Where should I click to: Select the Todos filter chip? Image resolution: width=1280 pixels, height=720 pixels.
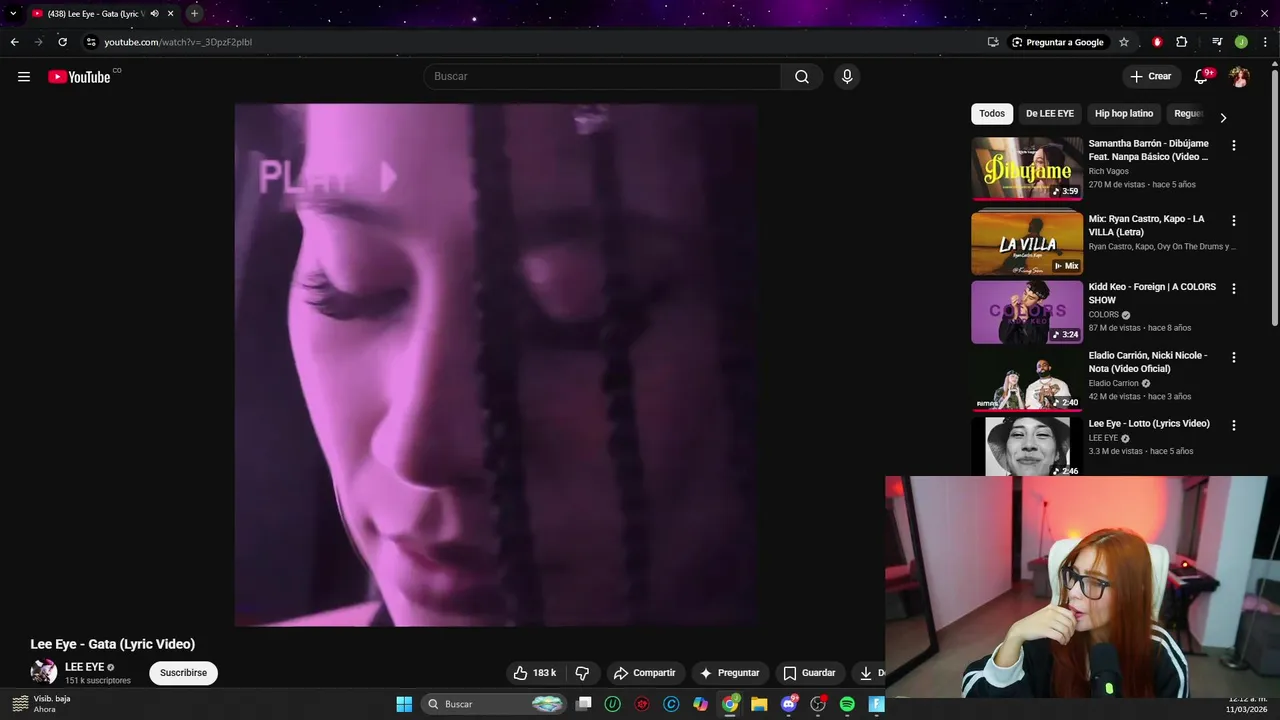[x=992, y=114]
